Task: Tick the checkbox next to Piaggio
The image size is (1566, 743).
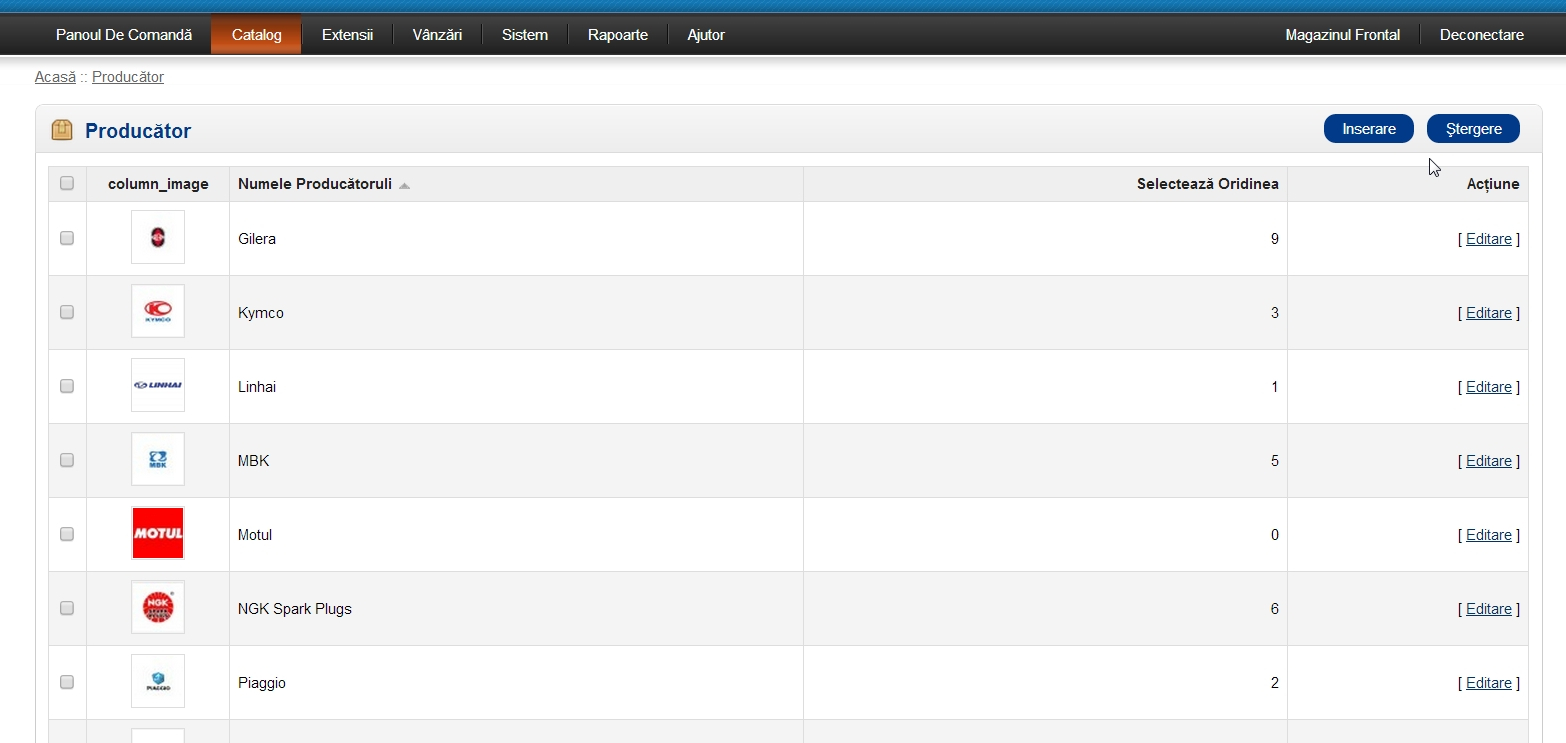Action: pos(67,682)
